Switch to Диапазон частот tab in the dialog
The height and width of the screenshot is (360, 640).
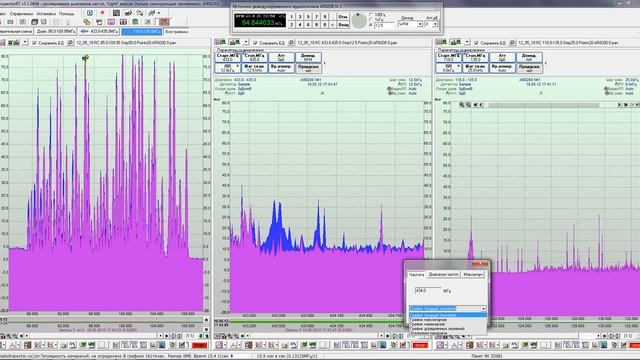pos(443,275)
